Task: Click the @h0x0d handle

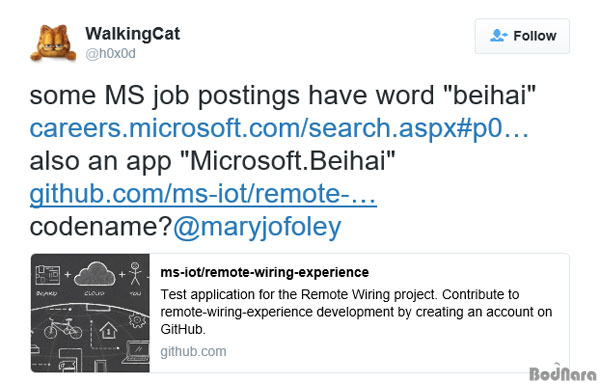Action: point(110,54)
